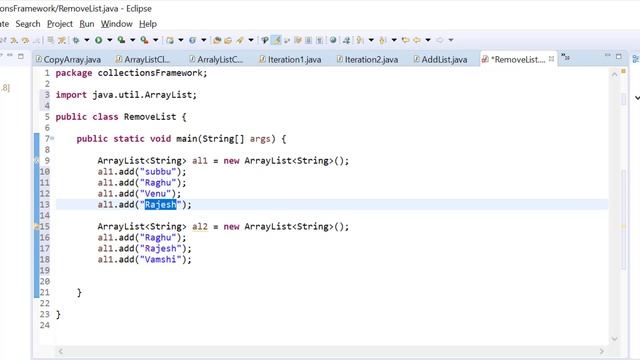Image resolution: width=640 pixels, height=360 pixels.
Task: Close the RemoveList.java tab
Action: click(551, 59)
